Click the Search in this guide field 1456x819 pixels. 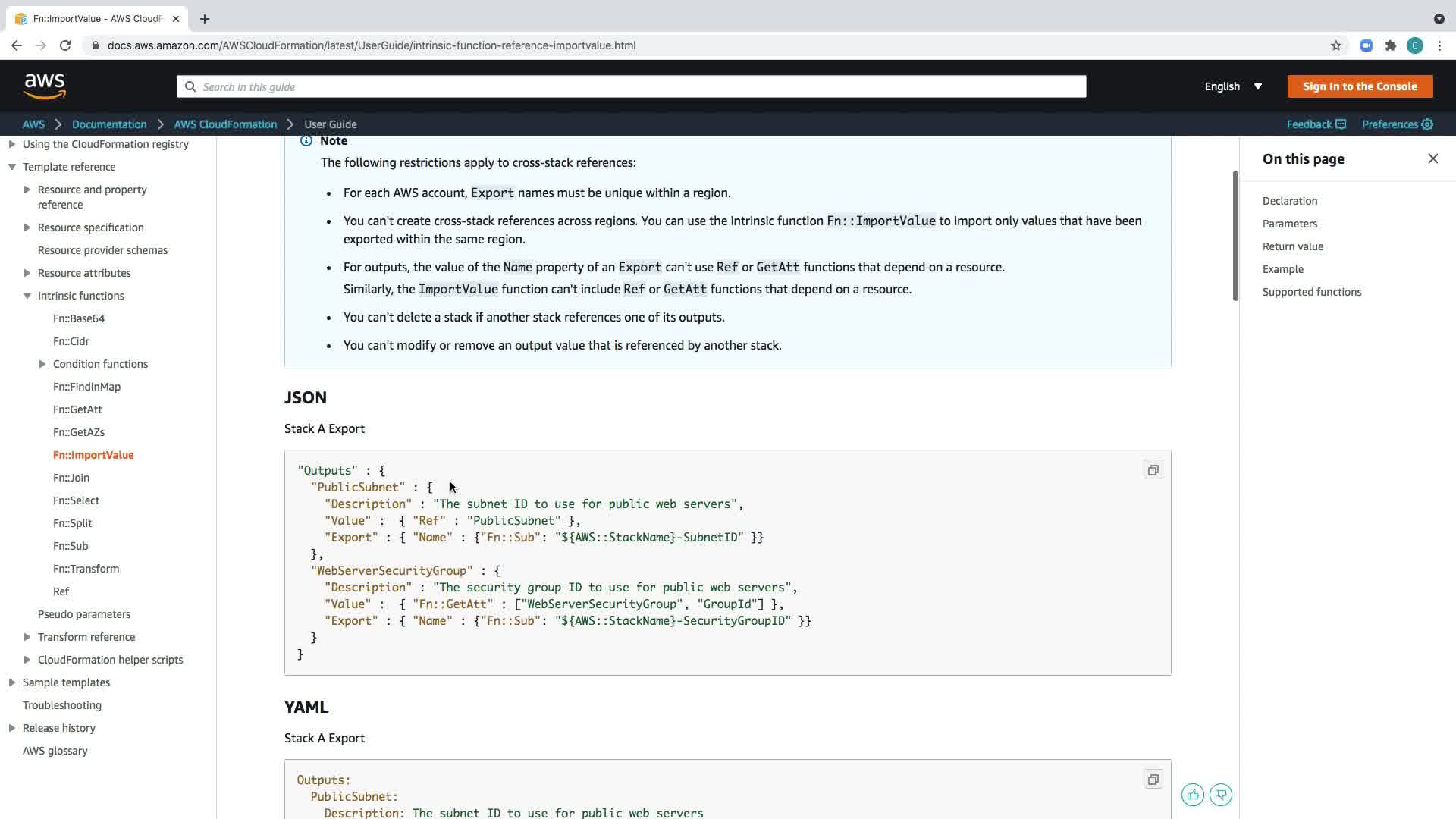pos(631,86)
